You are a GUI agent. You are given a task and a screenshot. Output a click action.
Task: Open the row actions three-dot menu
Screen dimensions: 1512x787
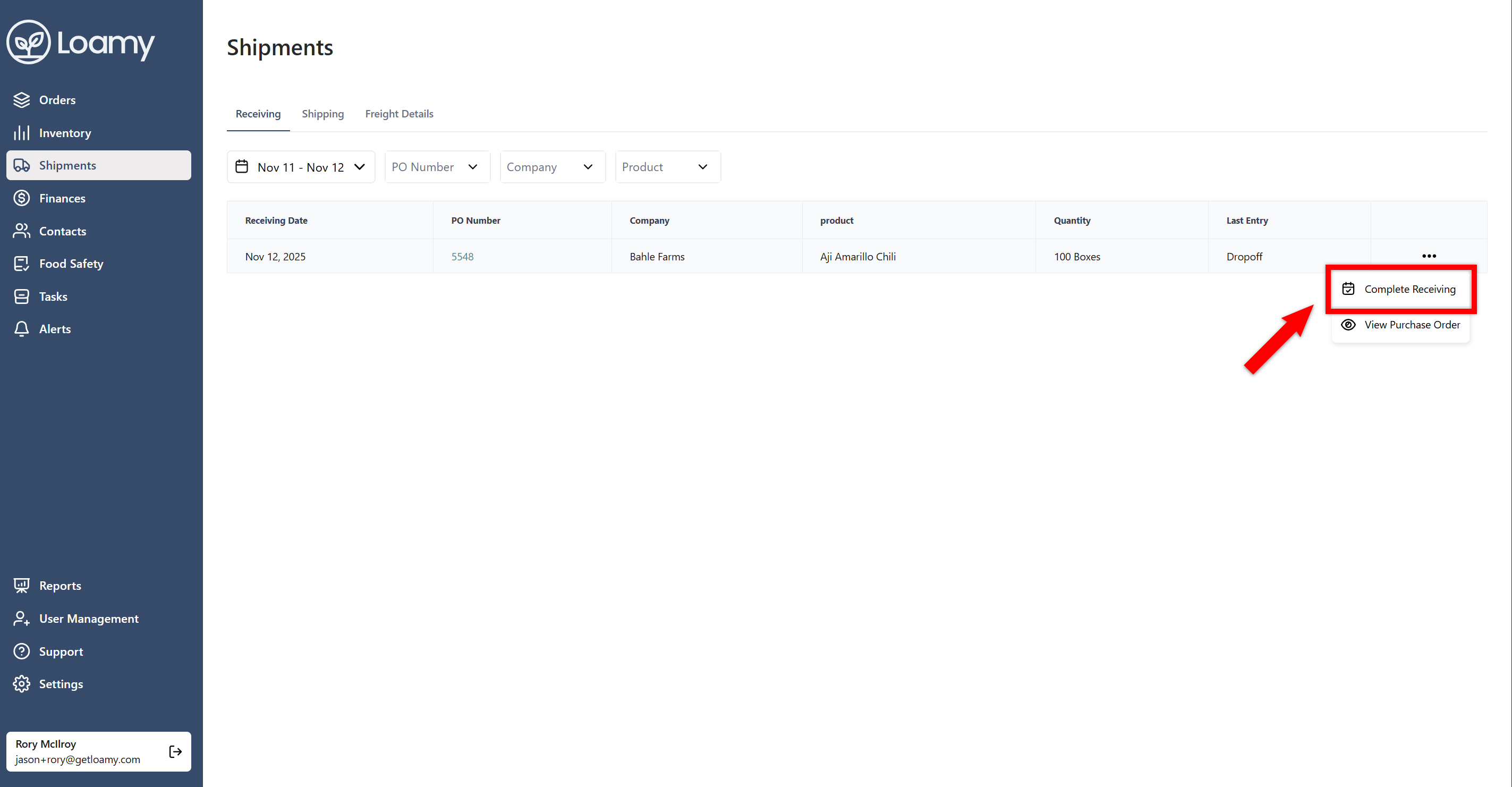[x=1429, y=256]
